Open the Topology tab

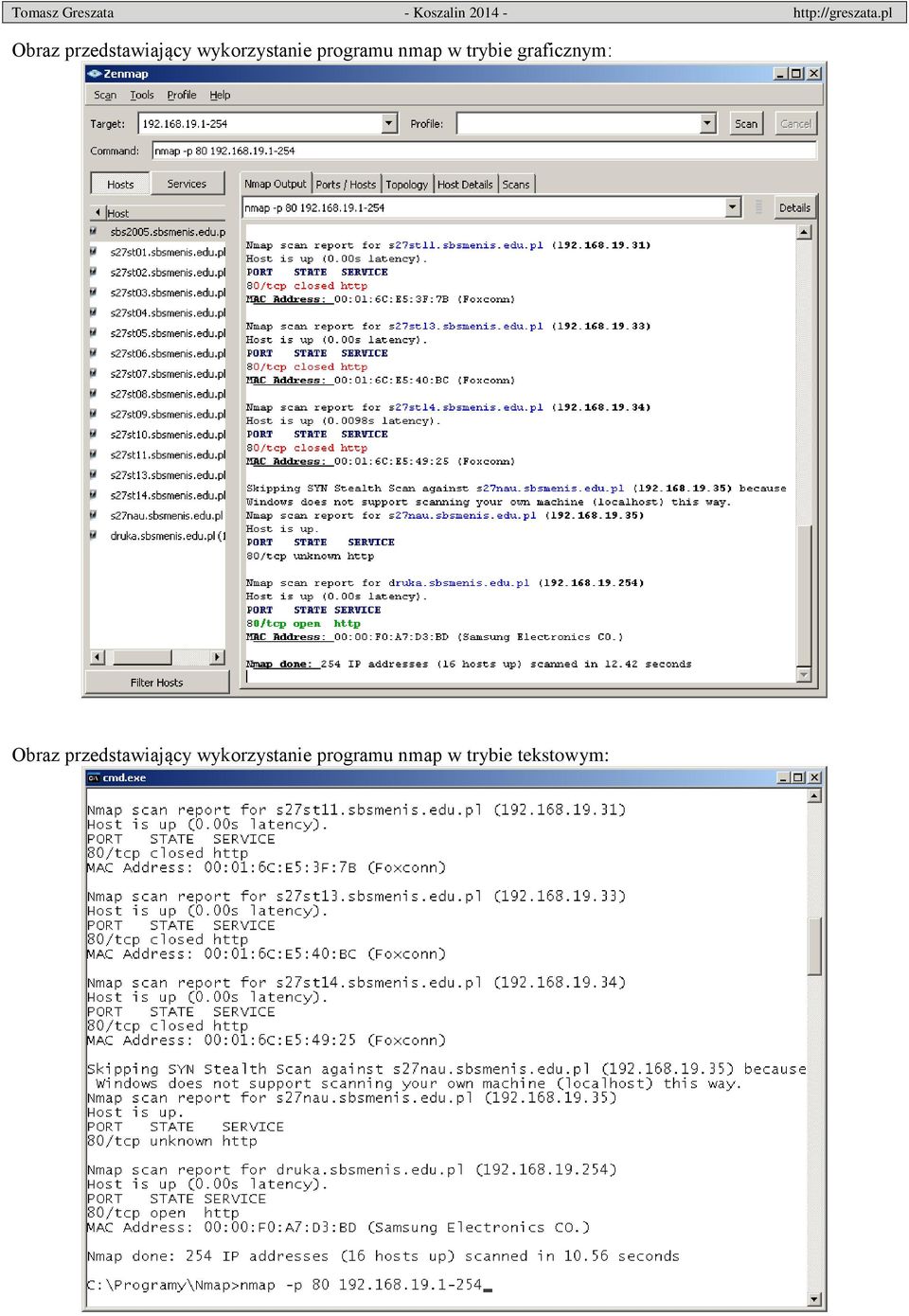coord(407,185)
